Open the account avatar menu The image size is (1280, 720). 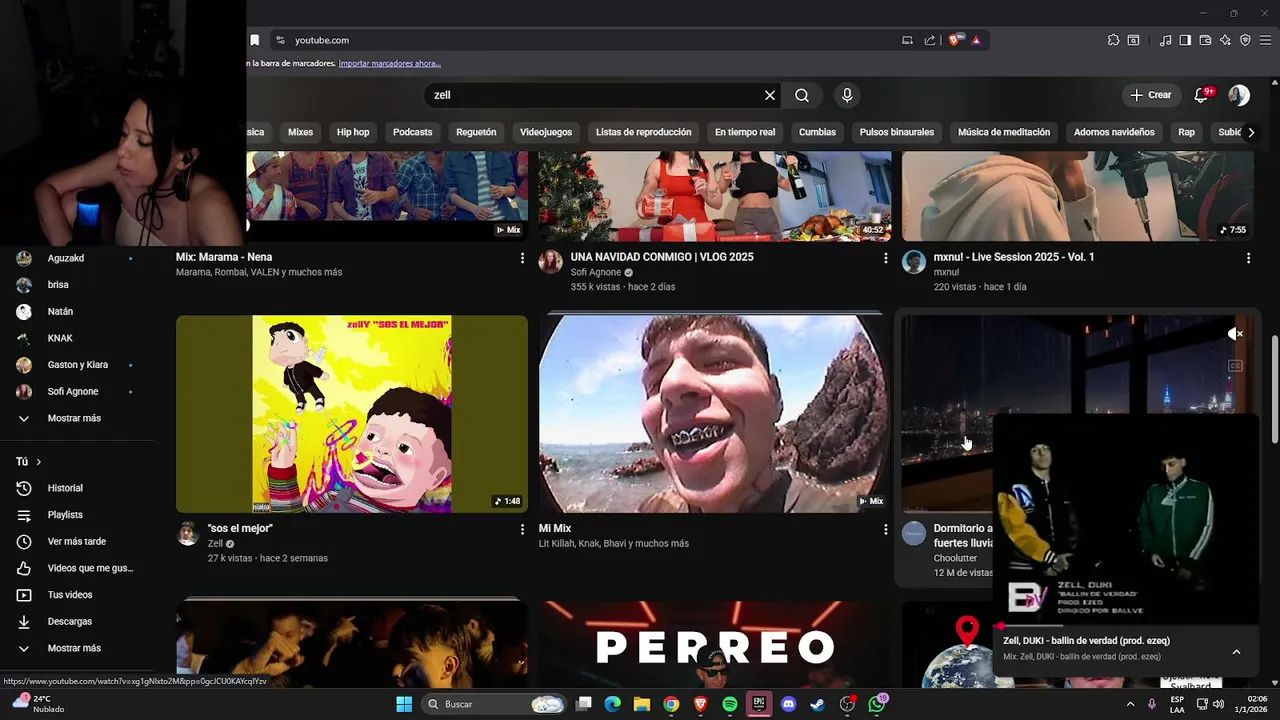click(1239, 95)
